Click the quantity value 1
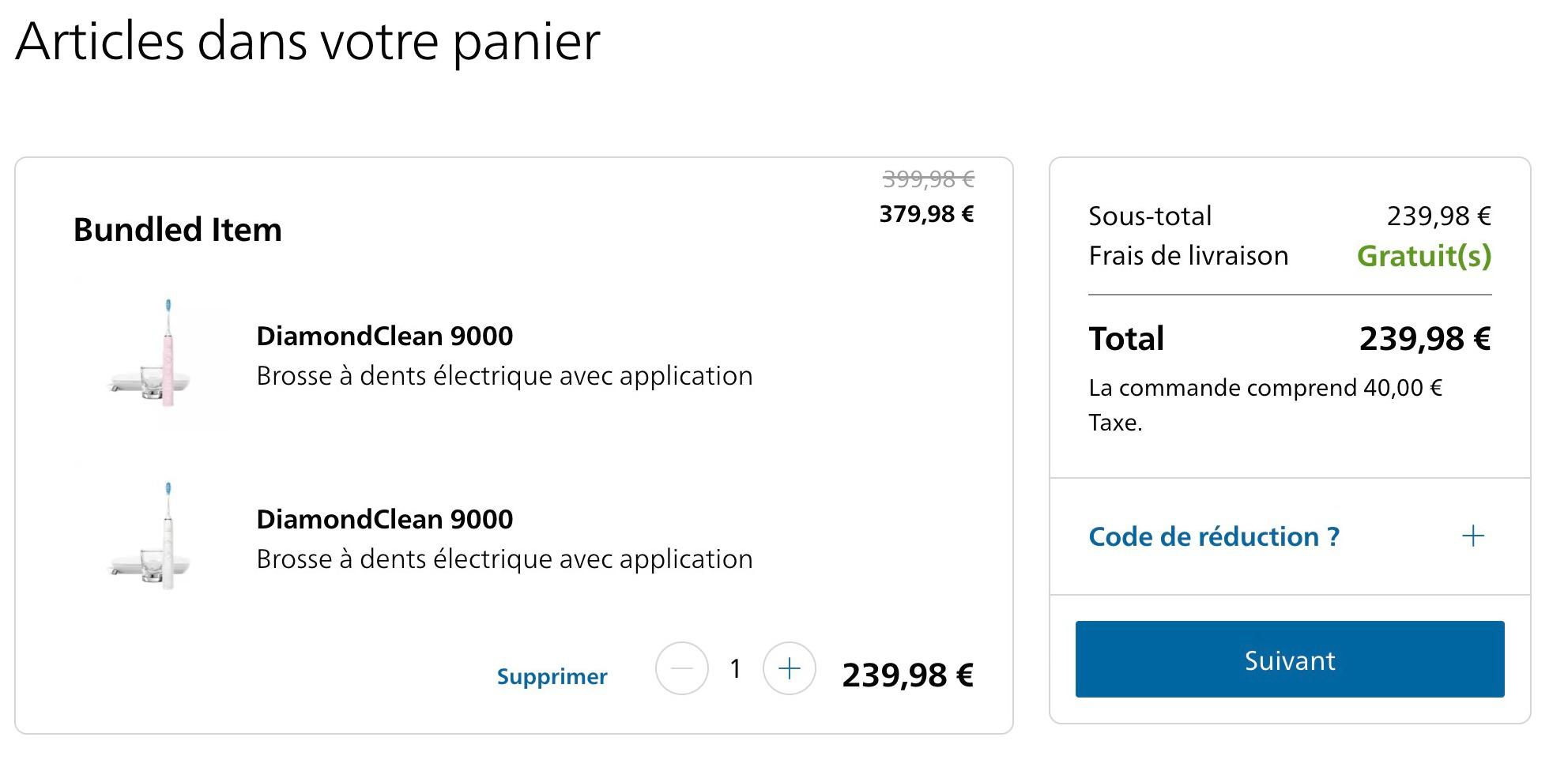This screenshot has height=771, width=1568. pos(735,668)
